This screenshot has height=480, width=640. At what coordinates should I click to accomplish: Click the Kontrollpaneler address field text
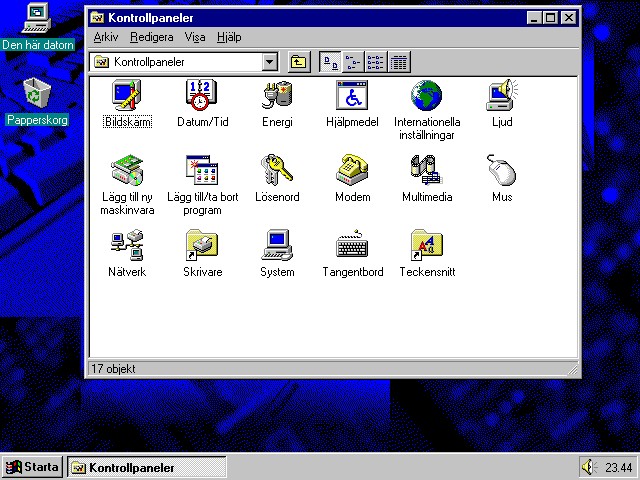coord(149,62)
